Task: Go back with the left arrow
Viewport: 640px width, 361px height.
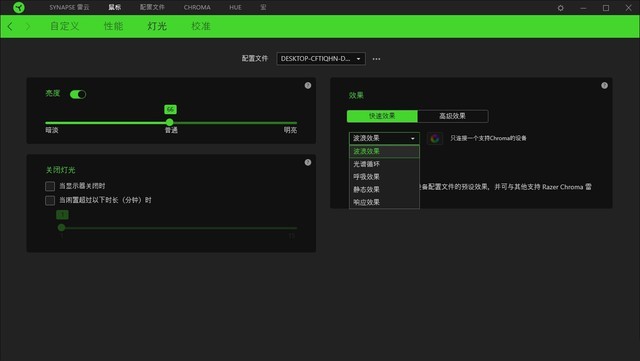Action: click(10, 27)
